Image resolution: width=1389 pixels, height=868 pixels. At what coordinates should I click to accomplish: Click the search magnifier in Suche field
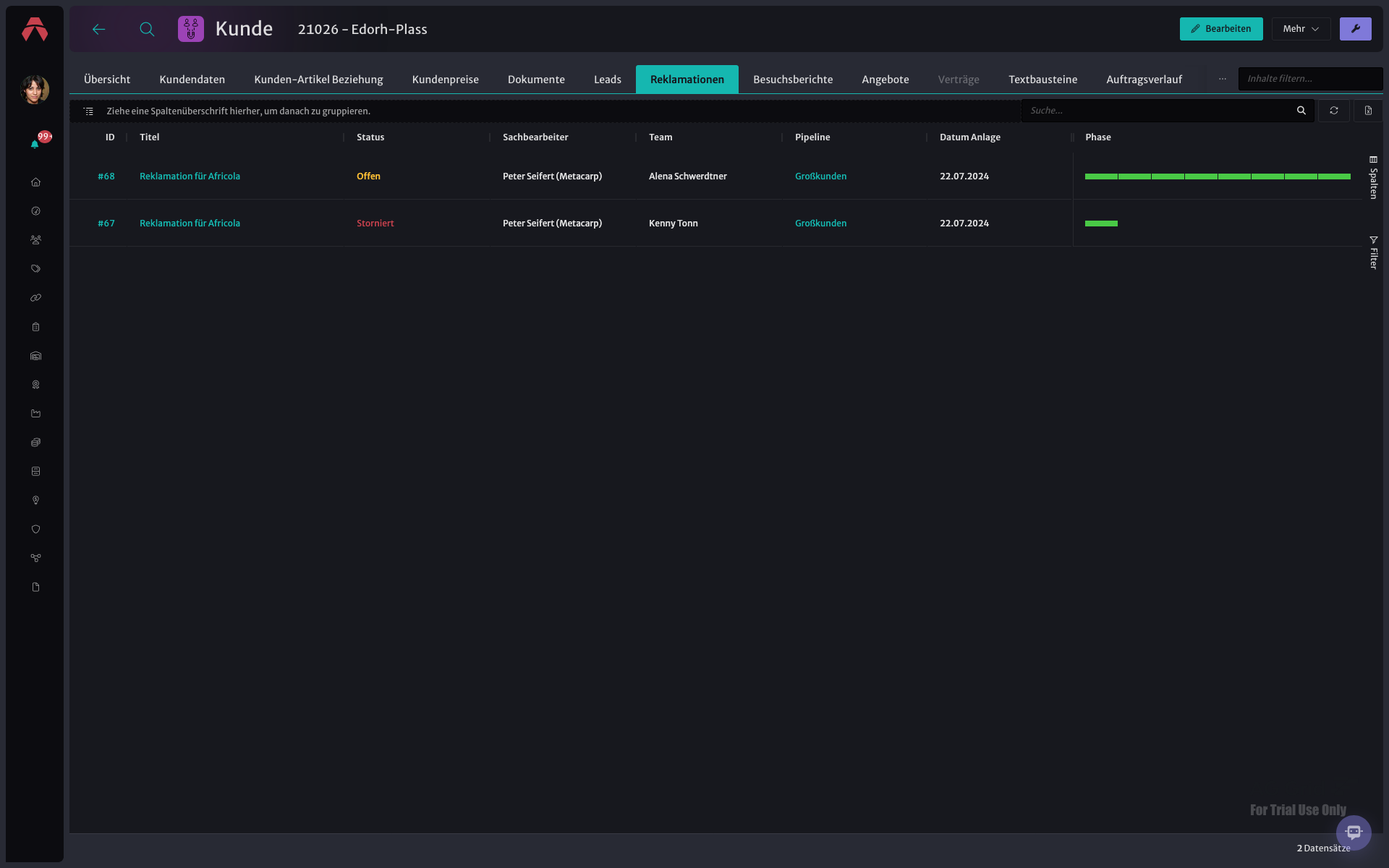coord(1301,111)
